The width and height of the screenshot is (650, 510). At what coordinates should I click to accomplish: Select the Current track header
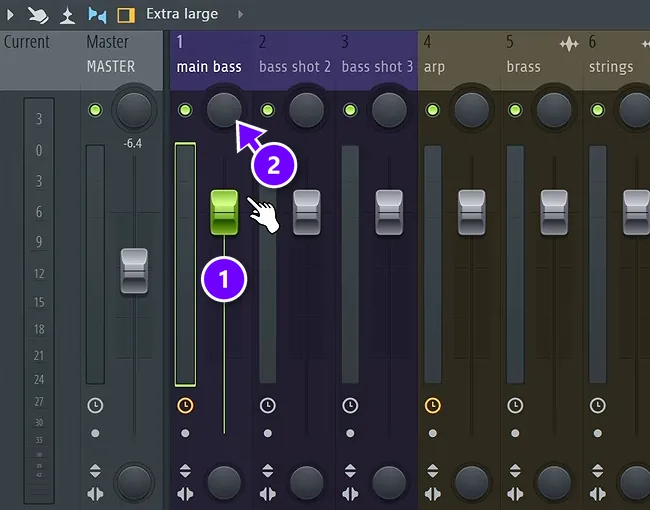pyautogui.click(x=27, y=42)
